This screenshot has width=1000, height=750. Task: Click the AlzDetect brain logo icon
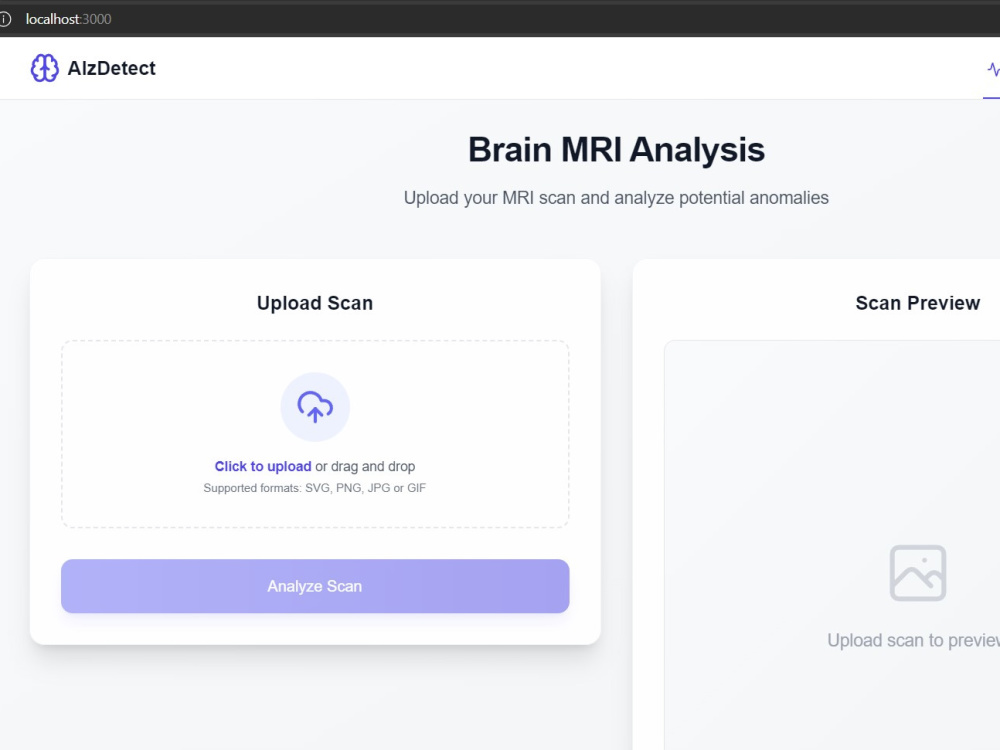coord(45,68)
